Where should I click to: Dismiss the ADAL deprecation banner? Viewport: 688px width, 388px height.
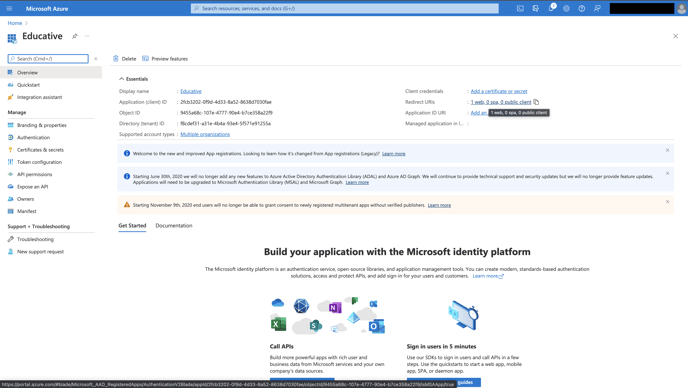667,173
